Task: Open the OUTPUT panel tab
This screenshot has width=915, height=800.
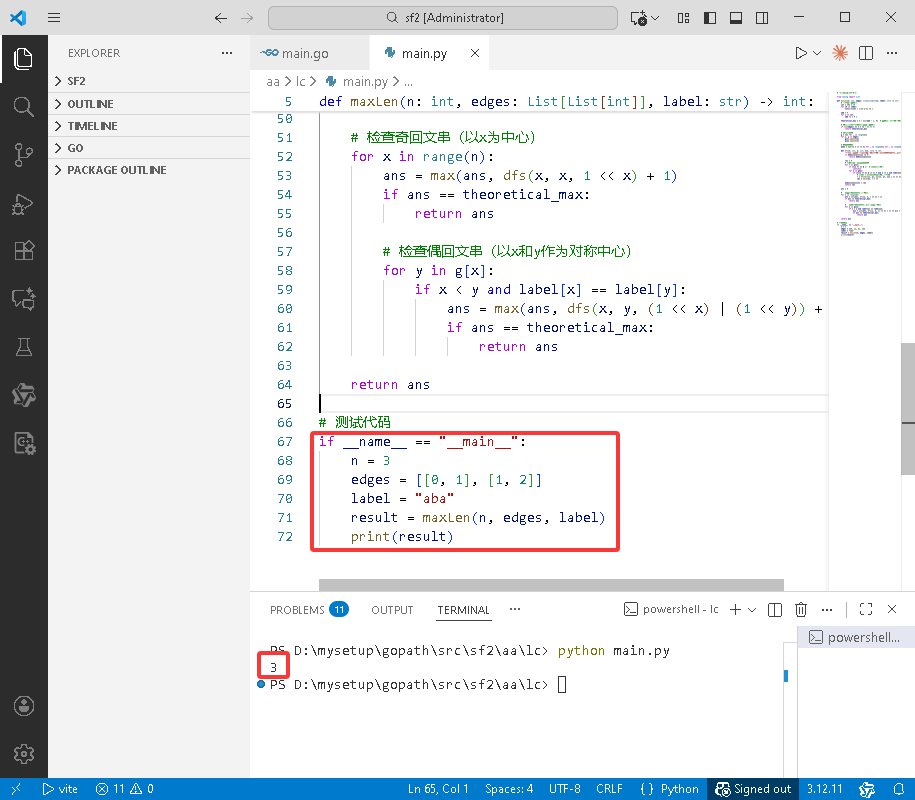Action: tap(392, 610)
